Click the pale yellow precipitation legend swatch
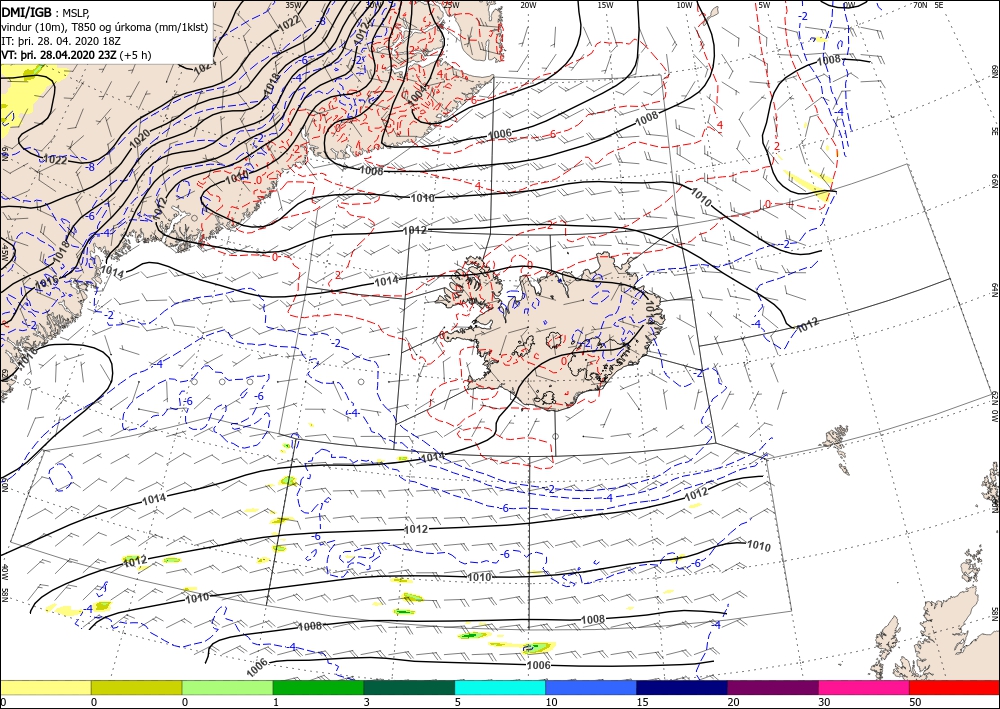Viewport: 1000px width, 709px height. coord(45,687)
